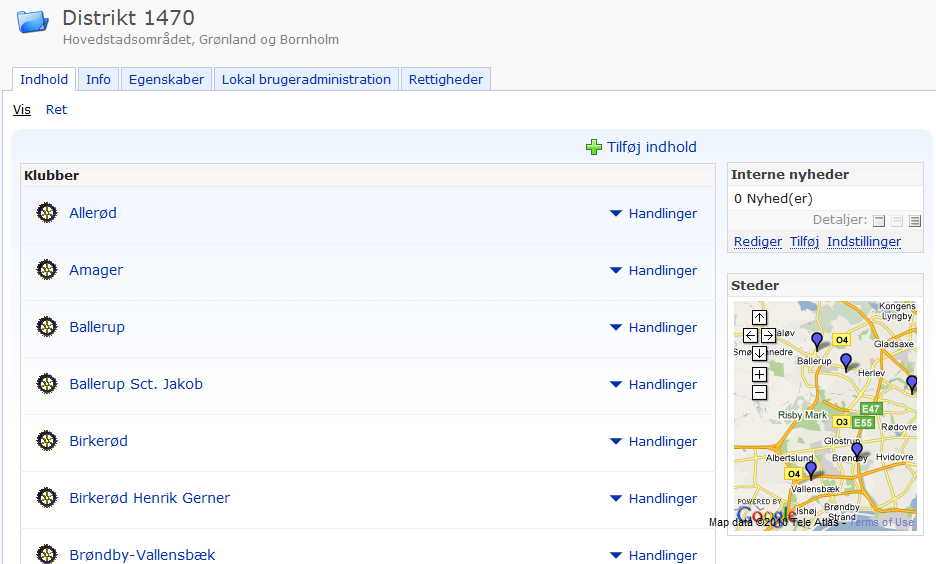Select the full Detaljer view icon
This screenshot has height=564, width=936.
[x=914, y=221]
